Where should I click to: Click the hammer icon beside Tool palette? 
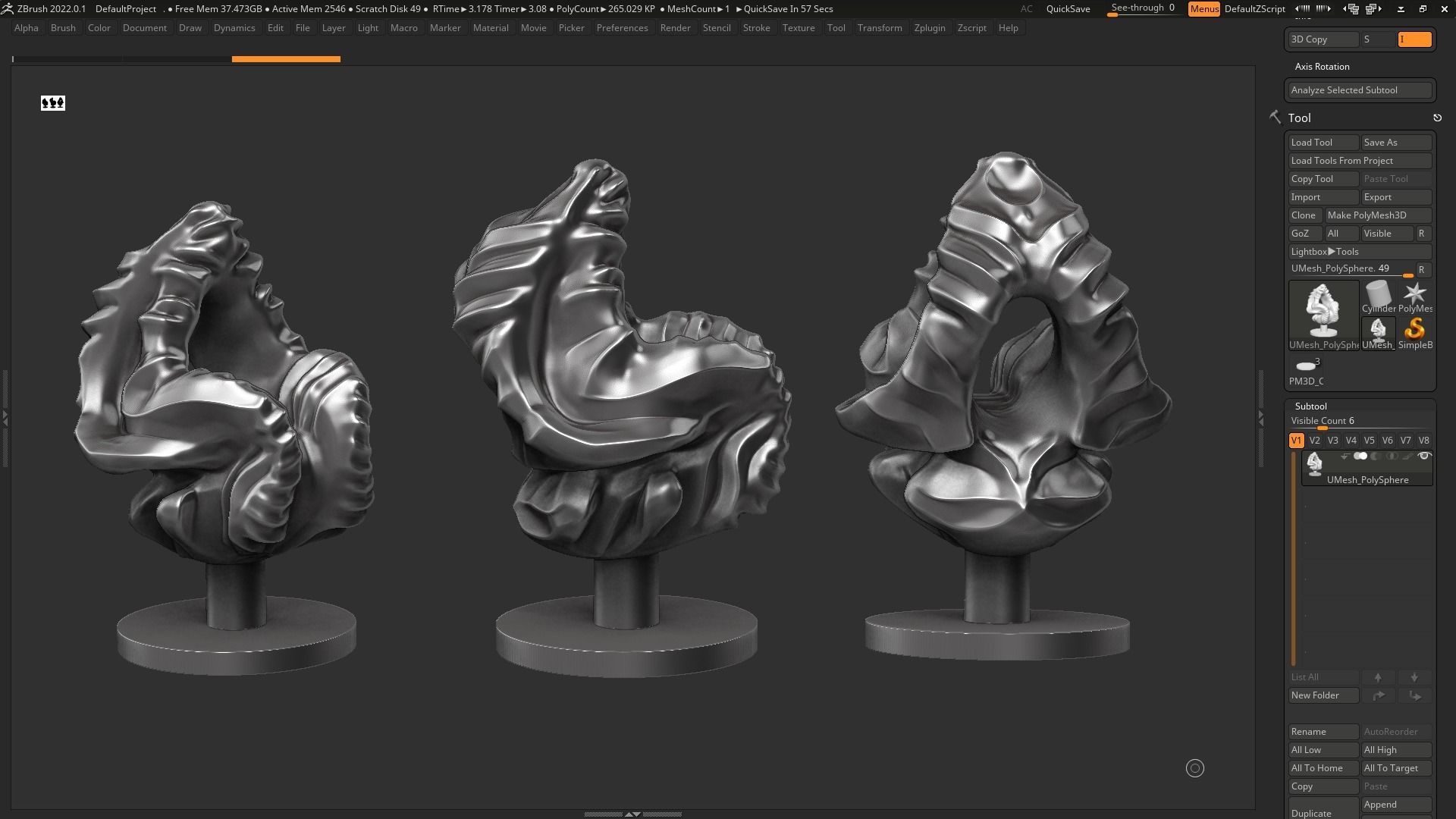pos(1275,117)
